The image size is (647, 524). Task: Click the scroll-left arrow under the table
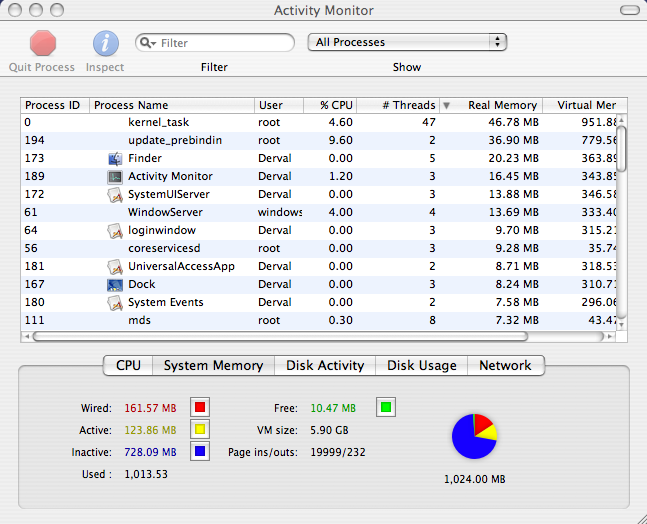tap(27, 337)
